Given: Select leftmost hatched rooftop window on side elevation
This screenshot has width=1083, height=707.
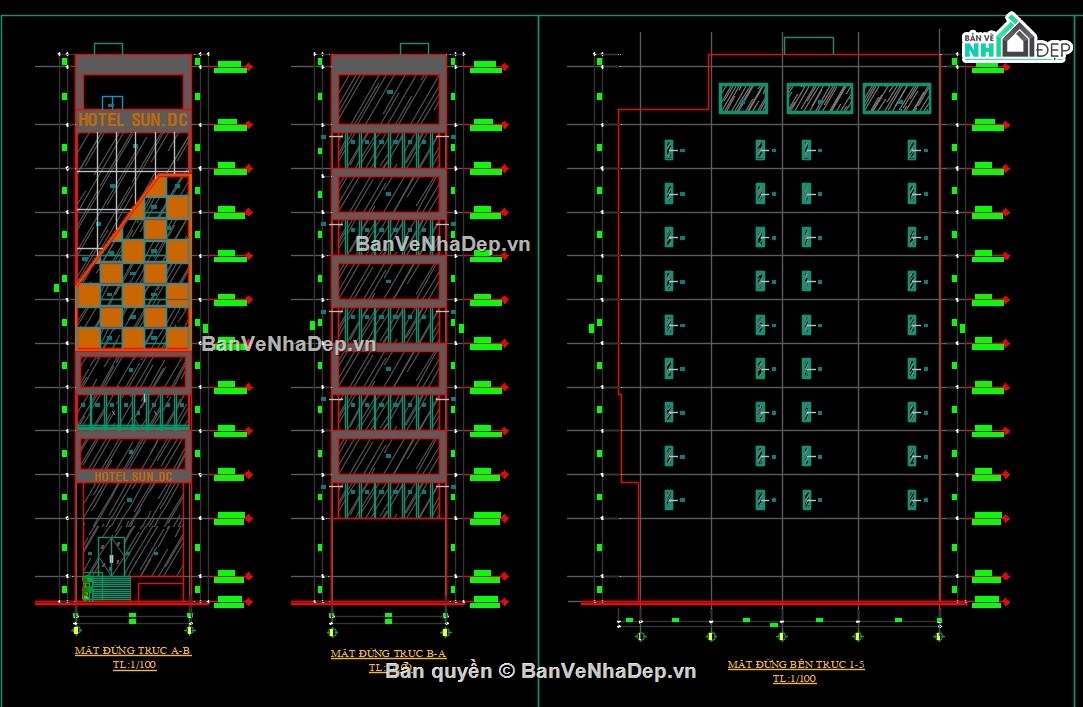Looking at the screenshot, I should tap(743, 99).
